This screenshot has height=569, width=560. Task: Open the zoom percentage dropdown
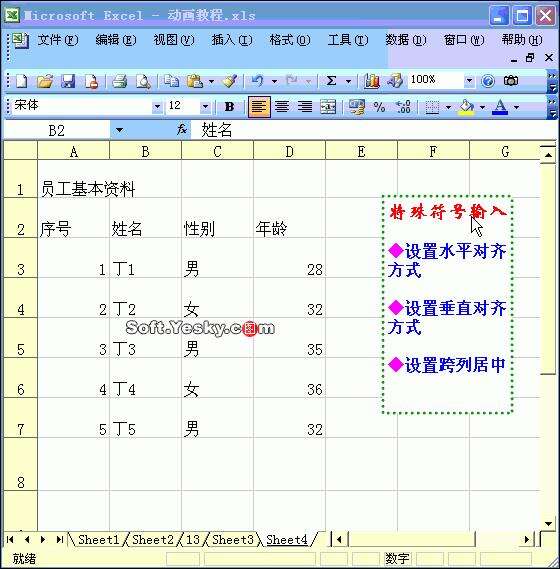[x=469, y=80]
